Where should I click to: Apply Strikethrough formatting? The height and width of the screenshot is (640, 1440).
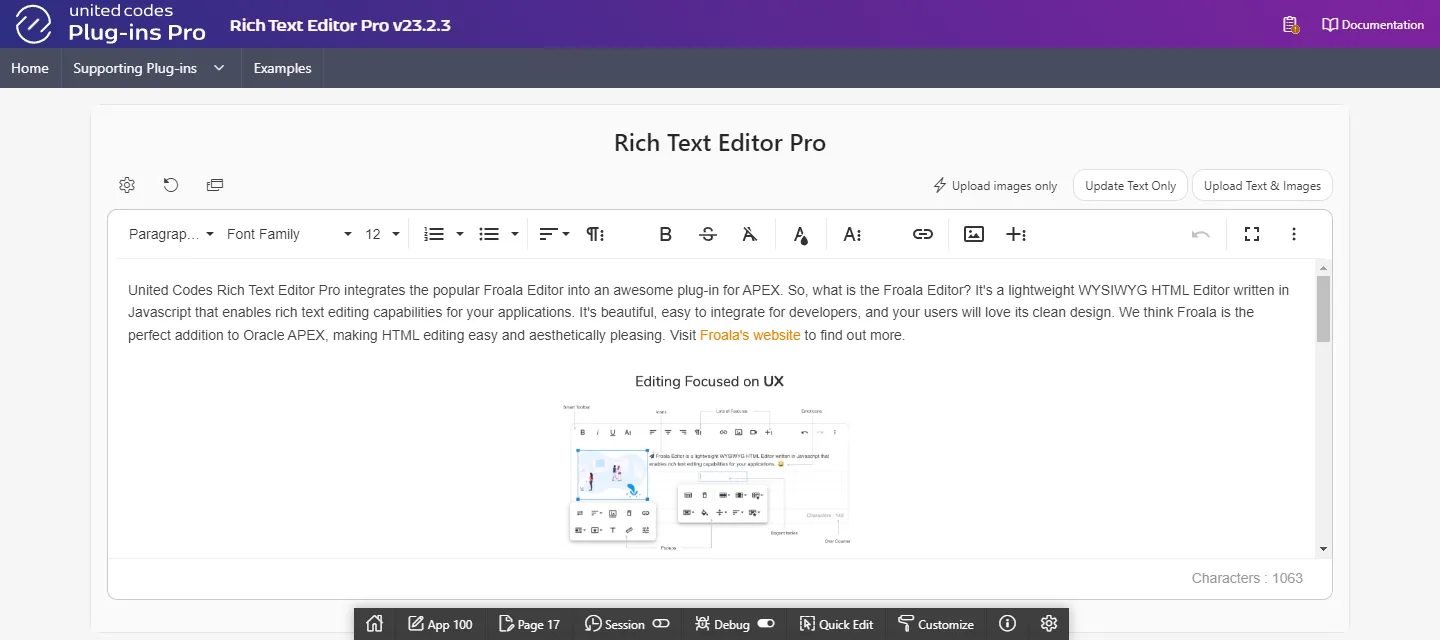pyautogui.click(x=708, y=234)
